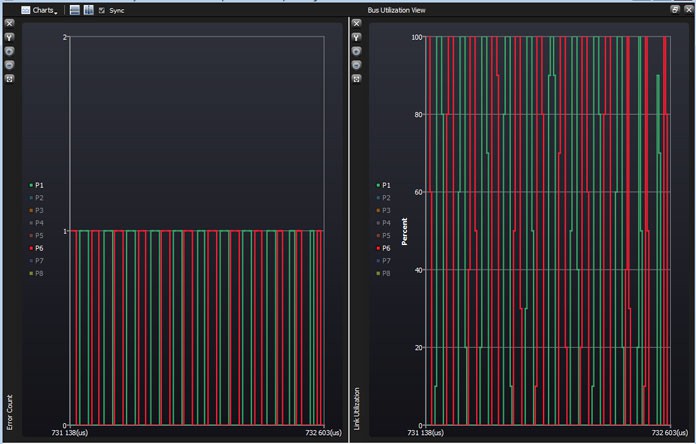Toggle P4 series in Link Utilization legend
This screenshot has width=696, height=444.
click(384, 223)
